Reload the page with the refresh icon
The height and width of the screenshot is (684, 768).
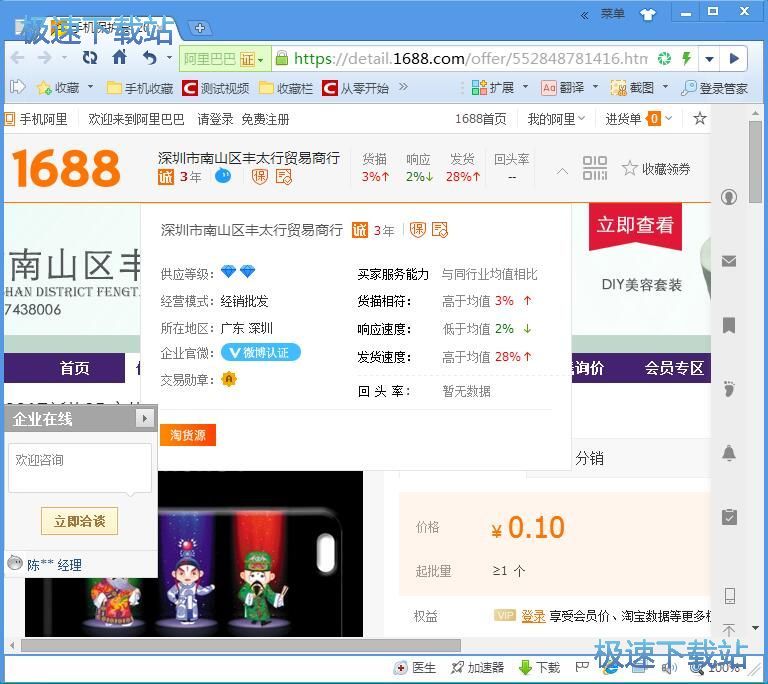[90, 58]
